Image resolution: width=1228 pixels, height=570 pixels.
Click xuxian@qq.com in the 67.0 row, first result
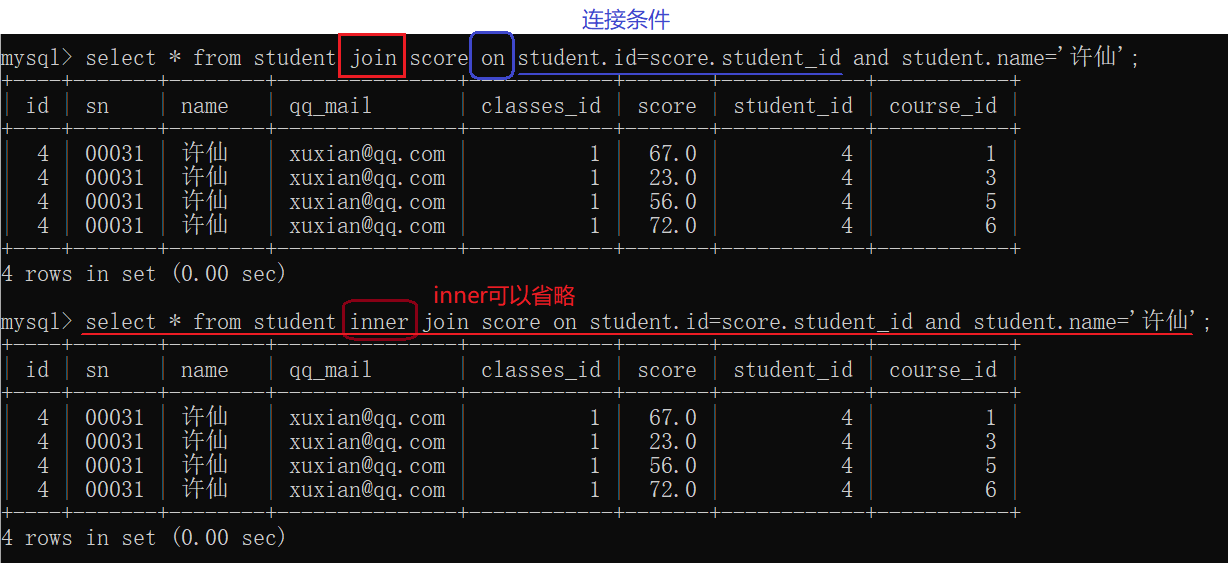(x=367, y=153)
